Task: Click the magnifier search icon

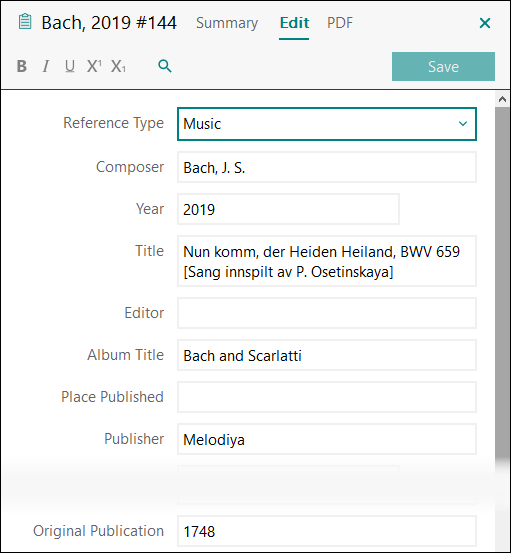Action: pyautogui.click(x=165, y=66)
